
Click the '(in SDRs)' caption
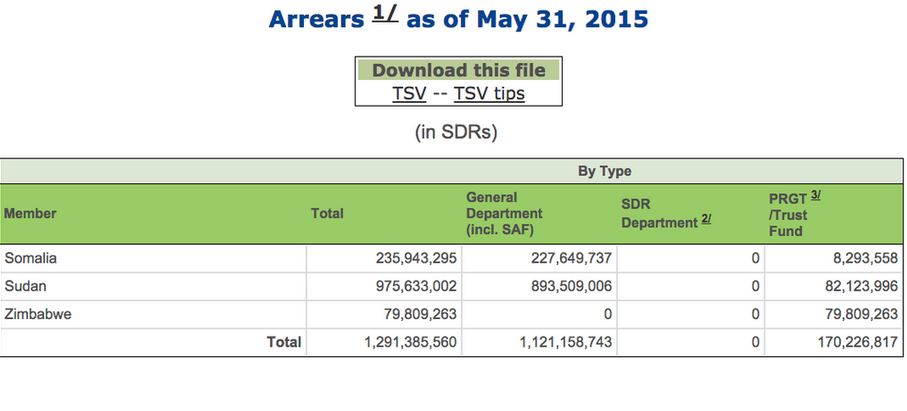coord(456,132)
